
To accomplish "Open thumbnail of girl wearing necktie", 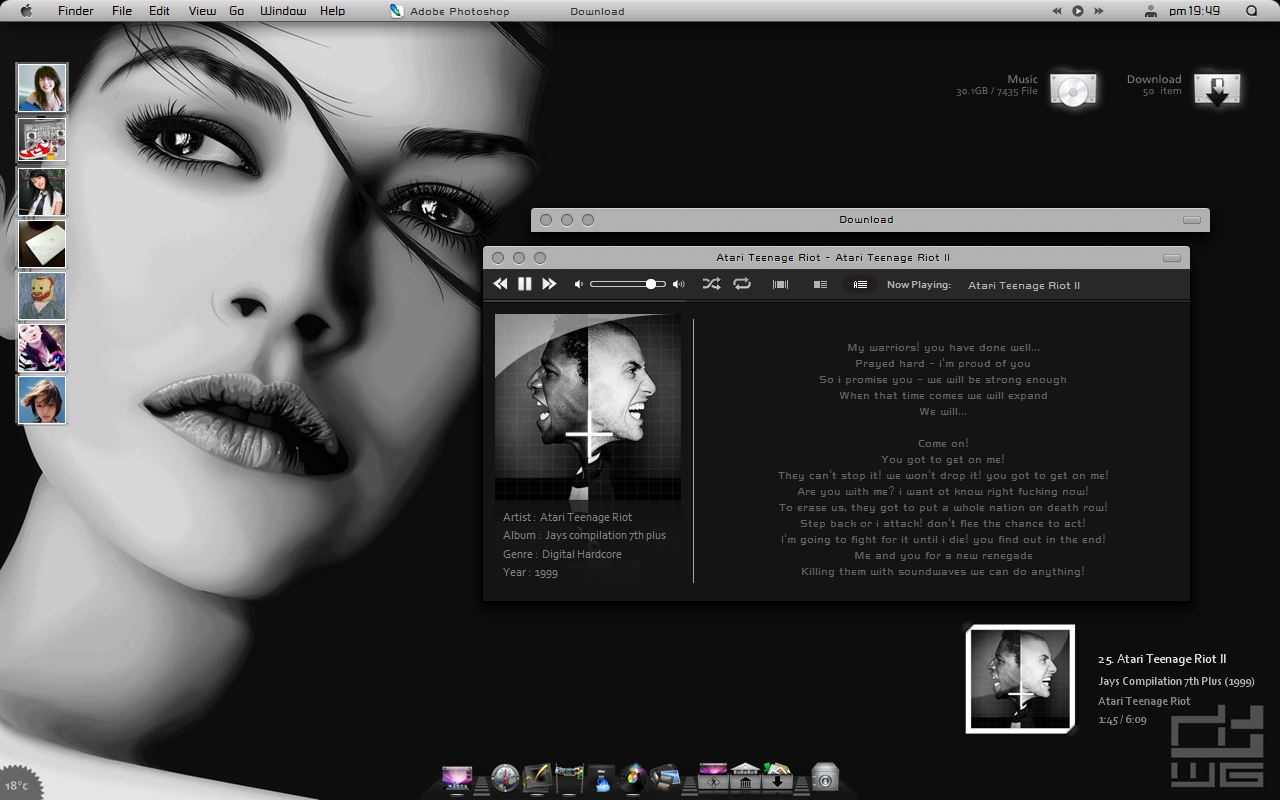I will [42, 192].
